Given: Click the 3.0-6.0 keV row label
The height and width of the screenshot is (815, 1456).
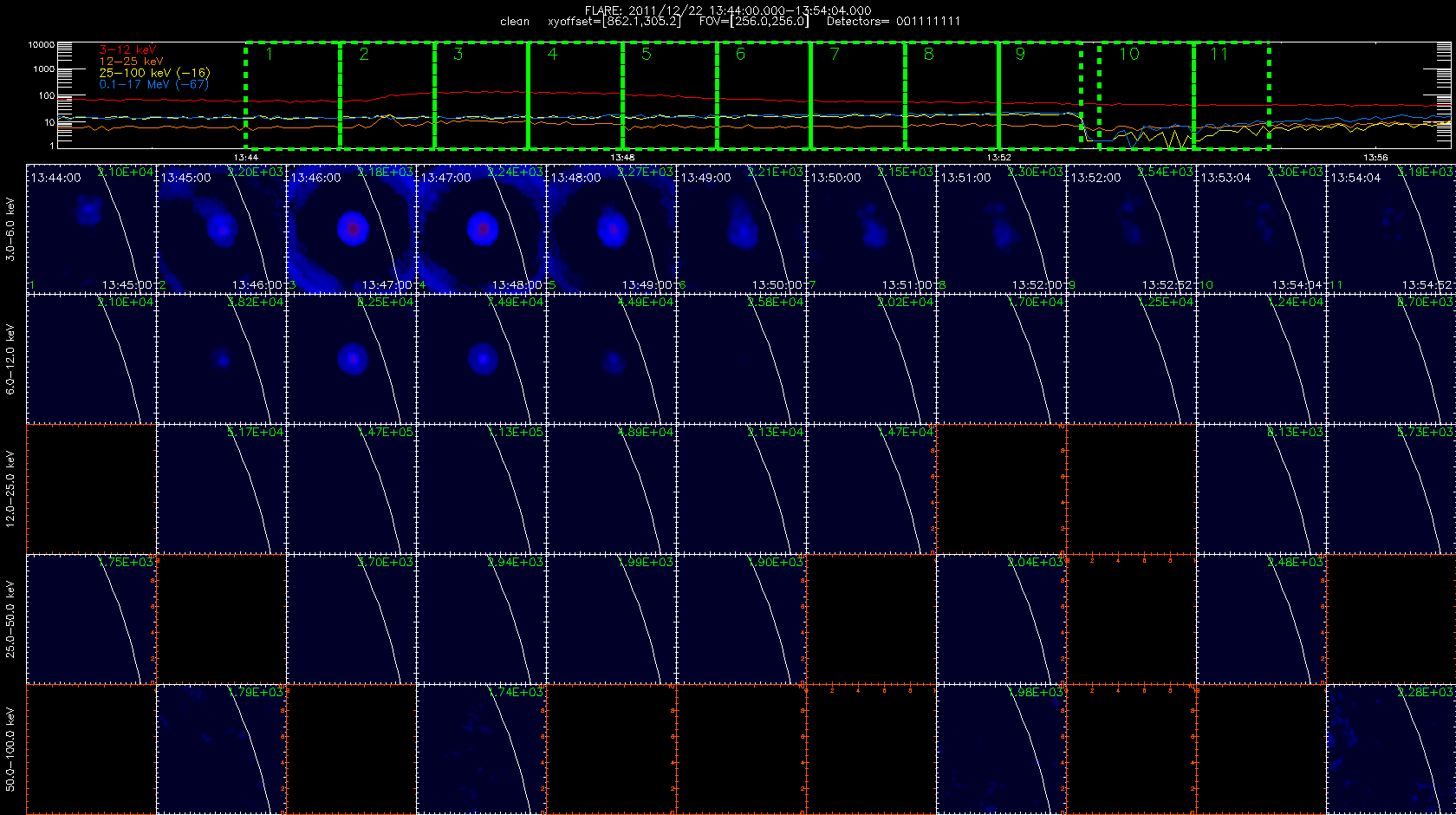Looking at the screenshot, I should (x=10, y=229).
